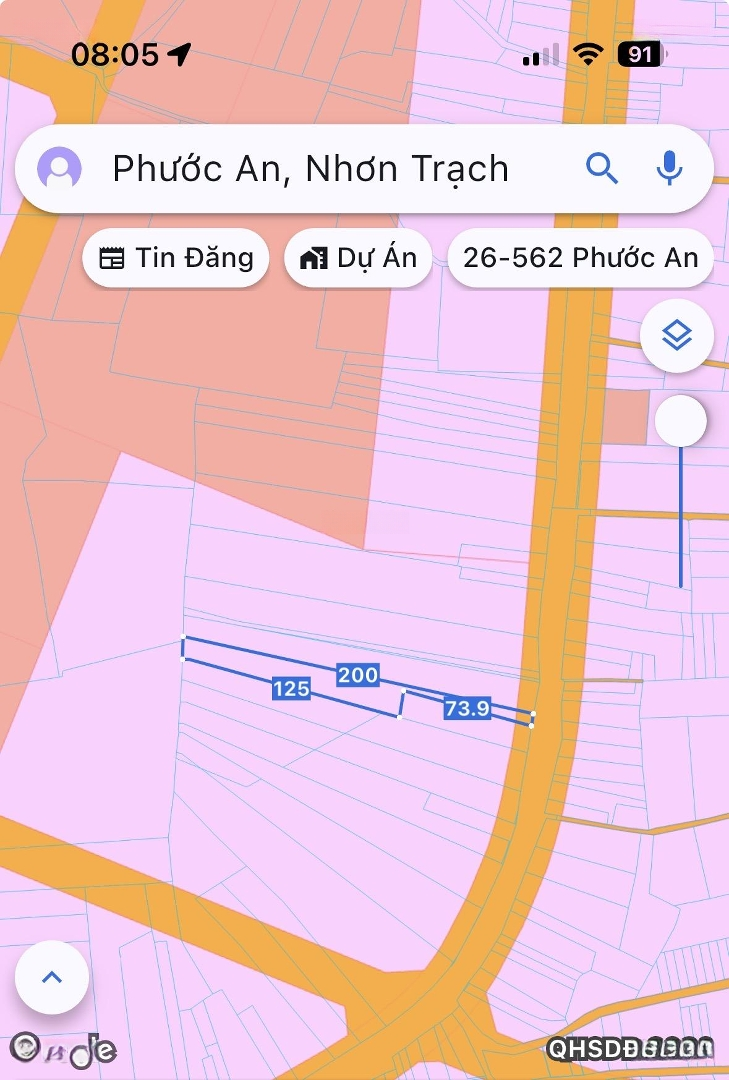Image resolution: width=729 pixels, height=1080 pixels.
Task: Tap the time 08:05 in status bar
Action: click(x=116, y=54)
